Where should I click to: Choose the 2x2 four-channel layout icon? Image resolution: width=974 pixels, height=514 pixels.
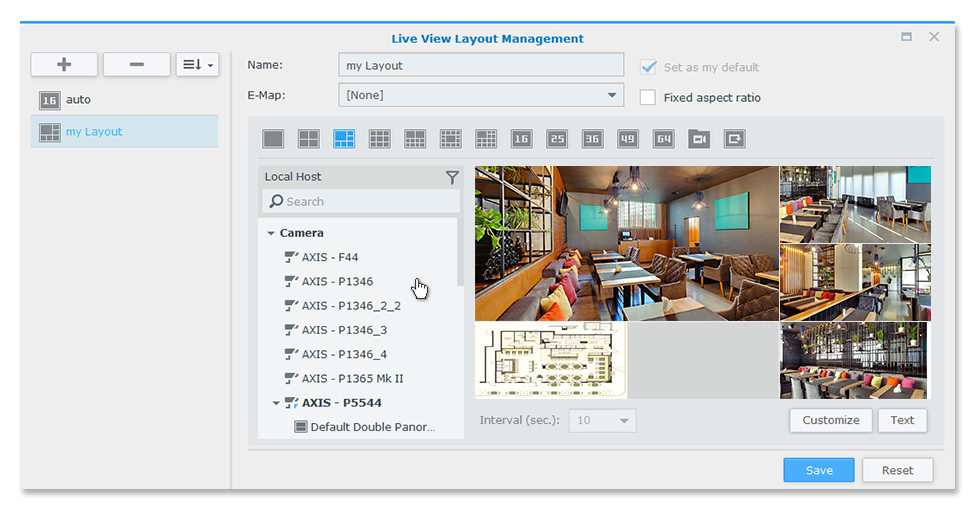click(x=309, y=139)
